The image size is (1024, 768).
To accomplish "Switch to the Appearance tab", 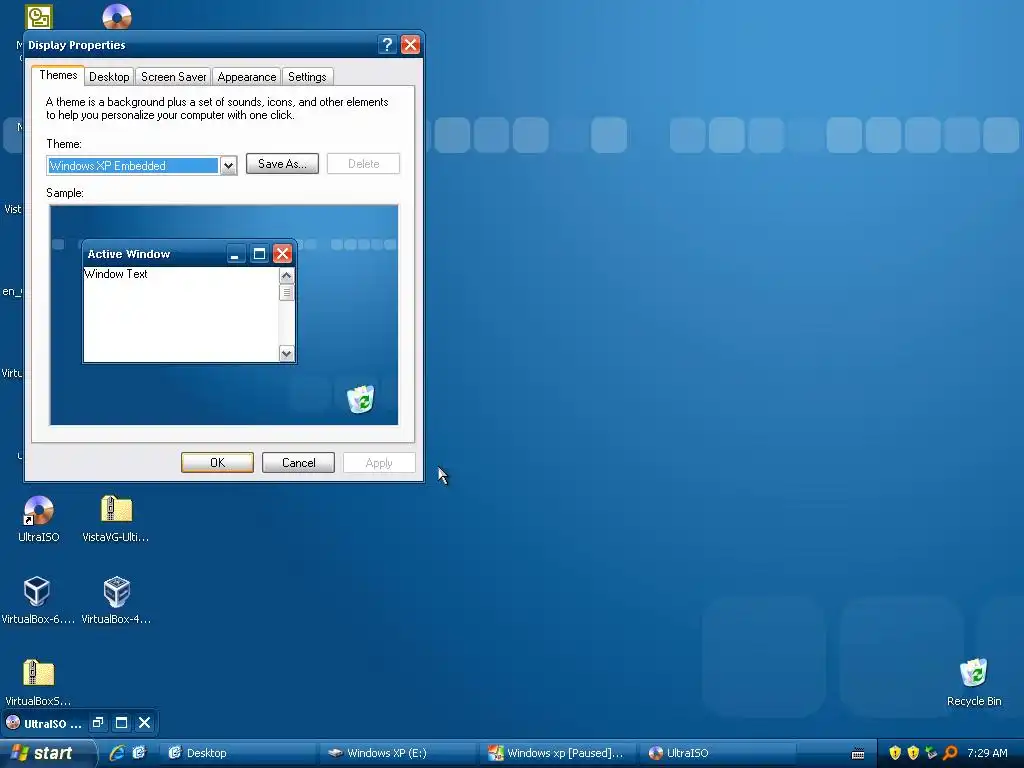I will click(x=247, y=76).
